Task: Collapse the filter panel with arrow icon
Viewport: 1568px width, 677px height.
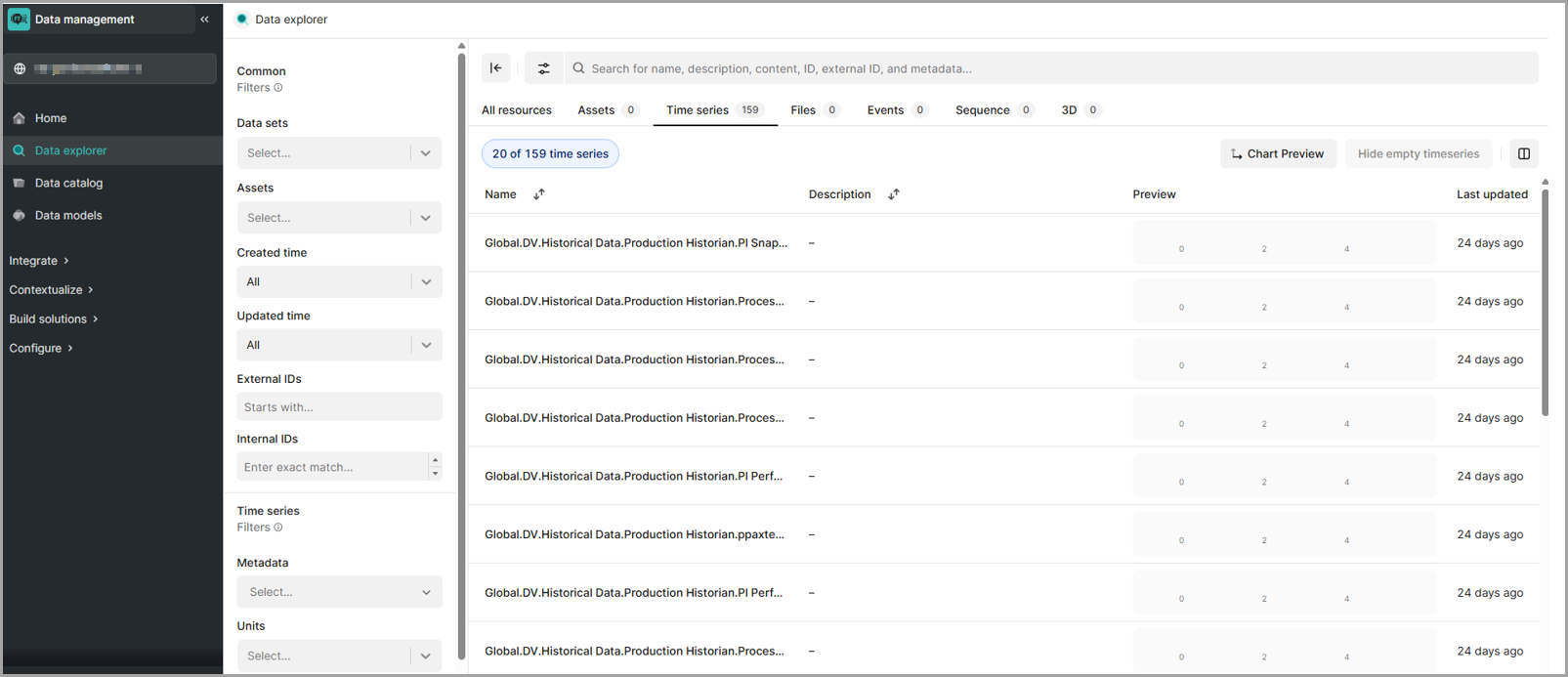Action: click(496, 68)
